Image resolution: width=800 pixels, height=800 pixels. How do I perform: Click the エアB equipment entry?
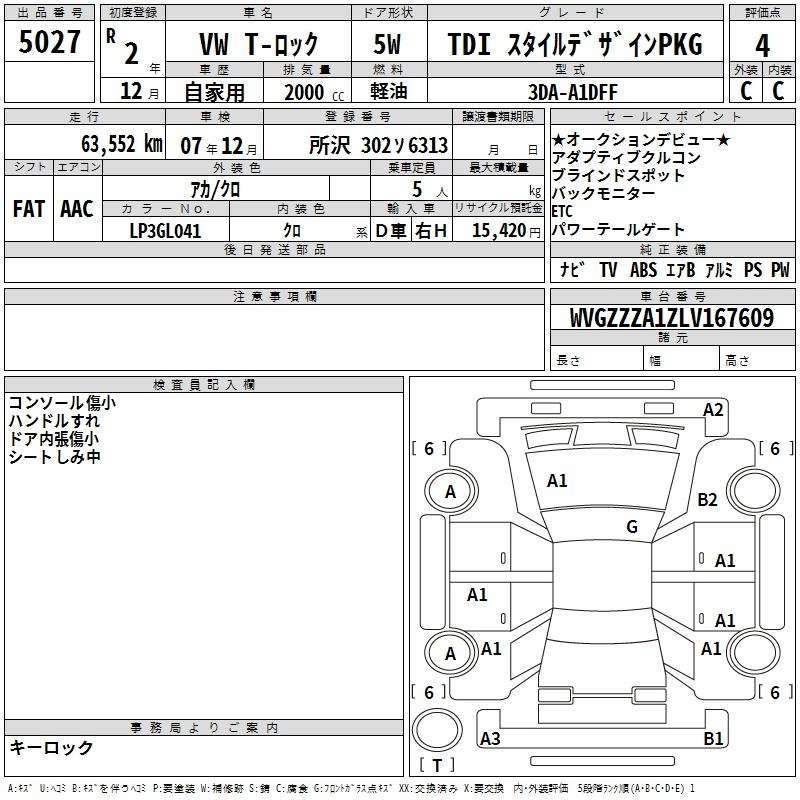point(681,269)
